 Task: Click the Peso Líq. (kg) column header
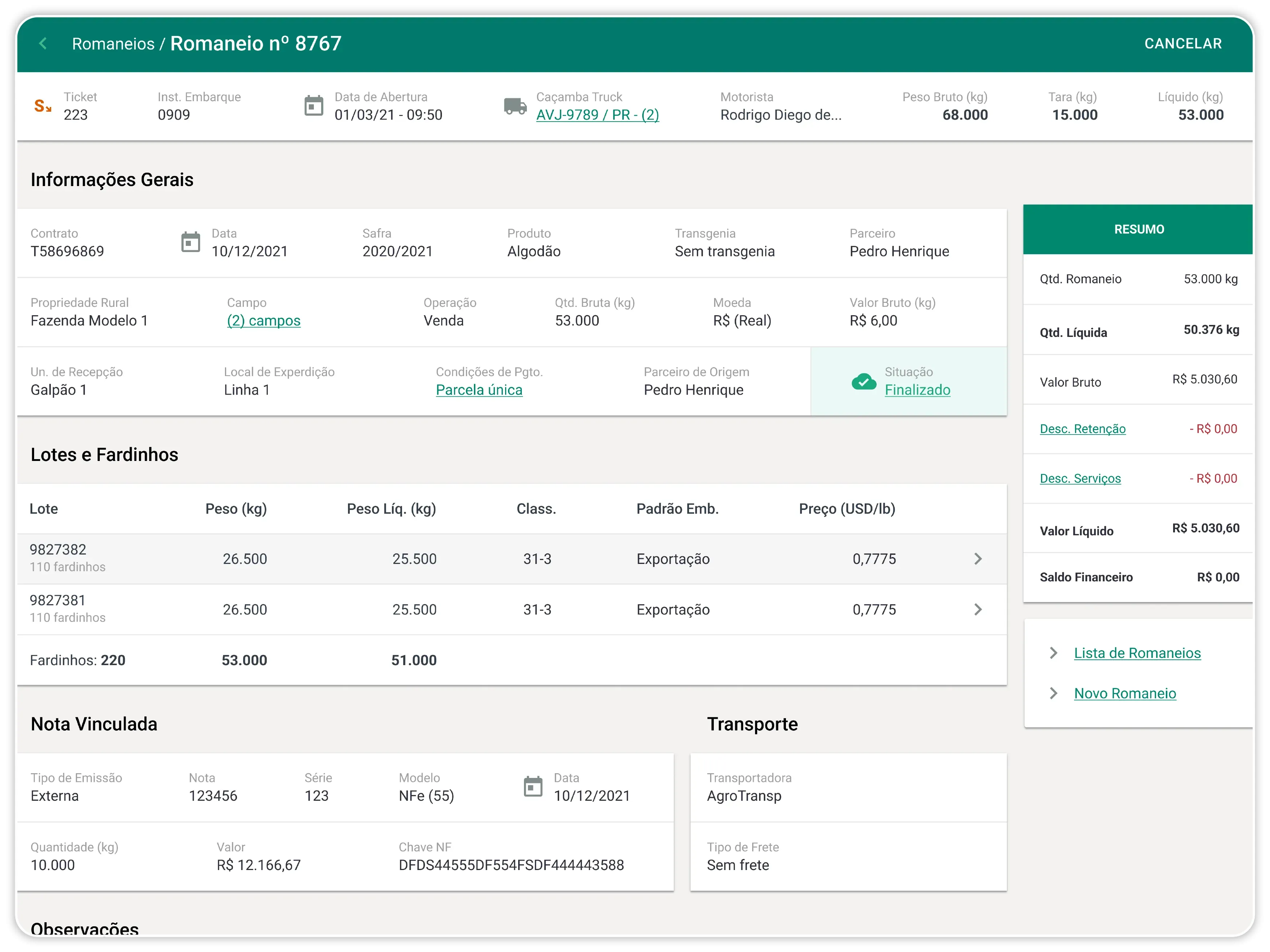click(x=392, y=509)
